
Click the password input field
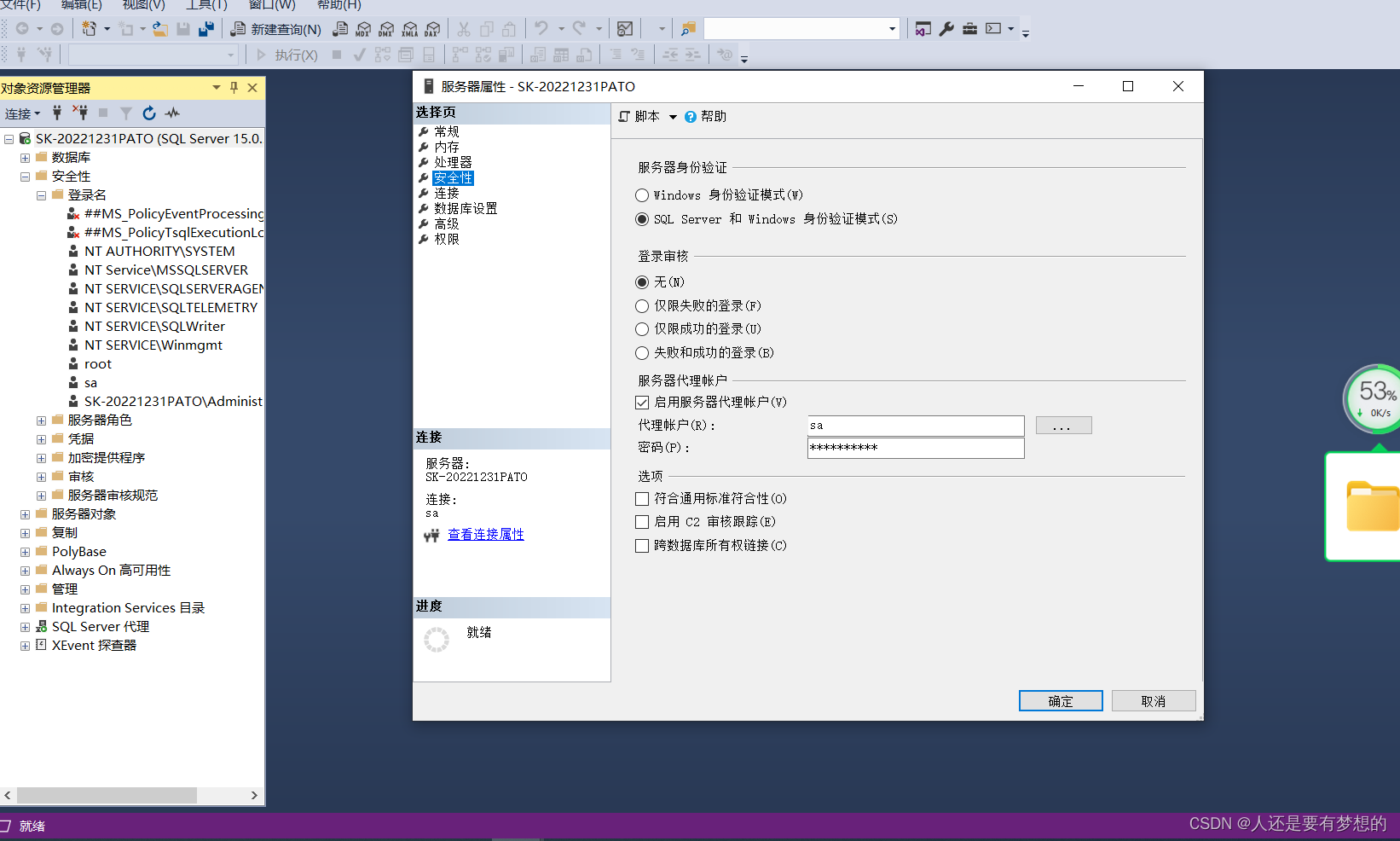pyautogui.click(x=916, y=448)
